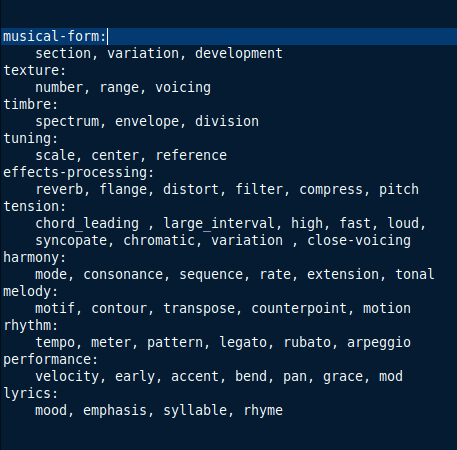Place cursor on texture heading line

tap(35, 70)
